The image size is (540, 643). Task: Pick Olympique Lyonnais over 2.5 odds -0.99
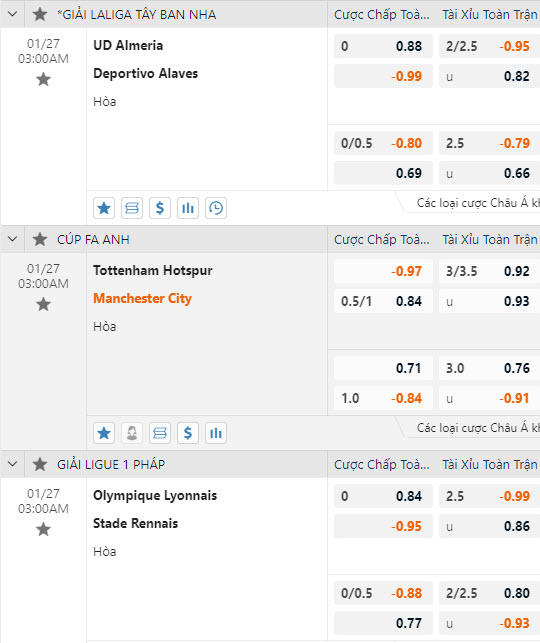[490, 496]
